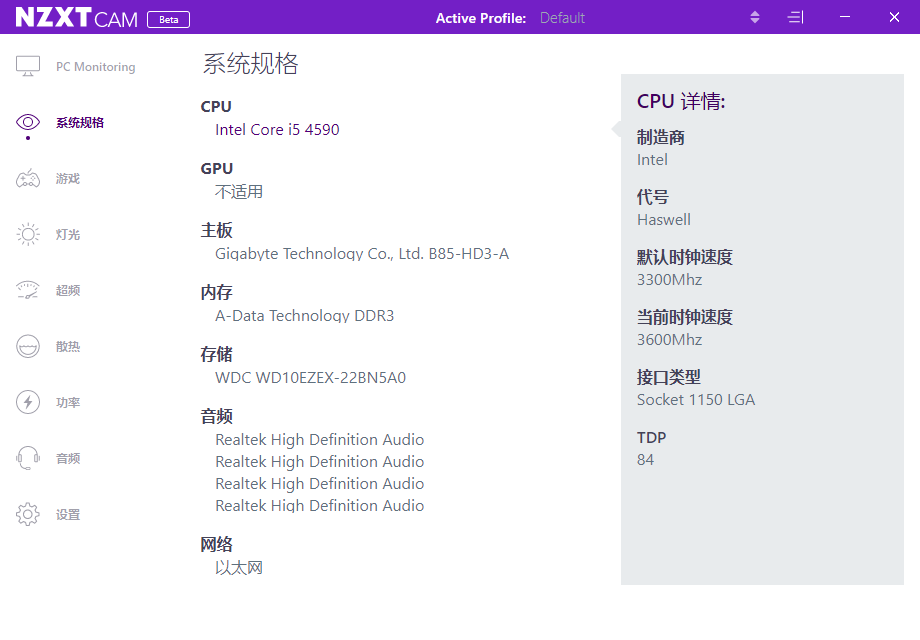Click the 系统规格 page title

[x=251, y=63]
